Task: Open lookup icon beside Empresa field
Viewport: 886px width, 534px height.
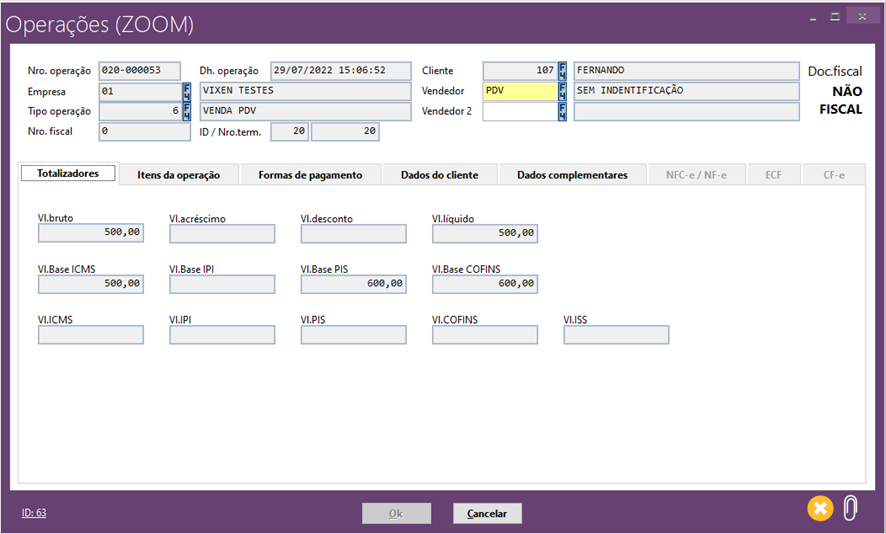Action: [187, 91]
